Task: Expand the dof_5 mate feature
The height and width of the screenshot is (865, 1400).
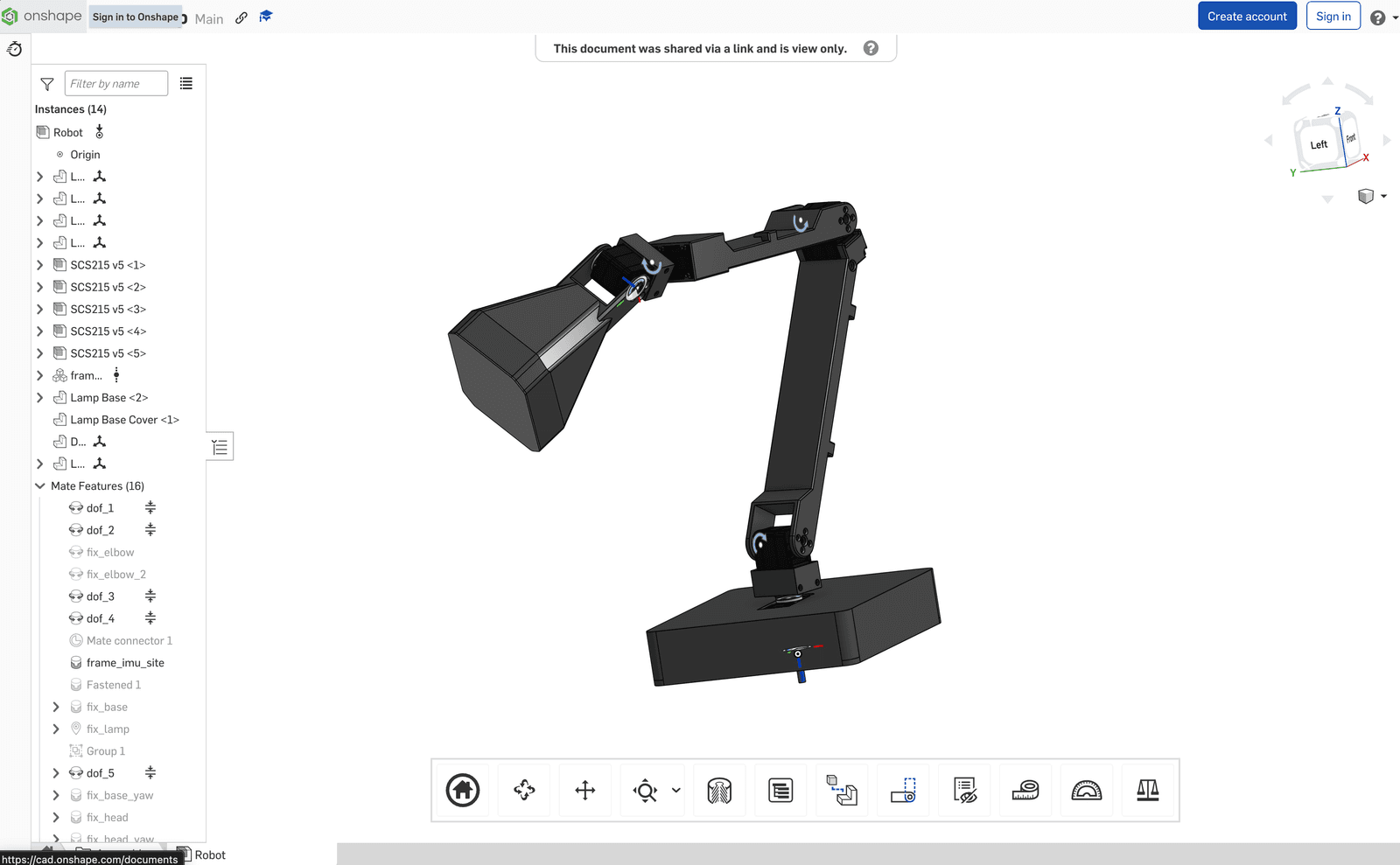Action: (x=56, y=773)
